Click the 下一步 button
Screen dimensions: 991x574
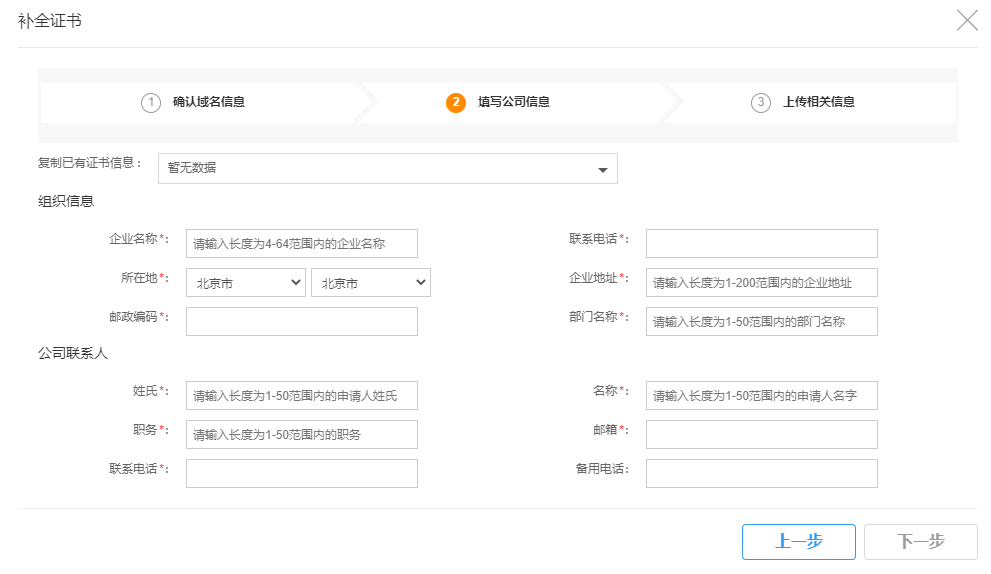pyautogui.click(x=921, y=542)
